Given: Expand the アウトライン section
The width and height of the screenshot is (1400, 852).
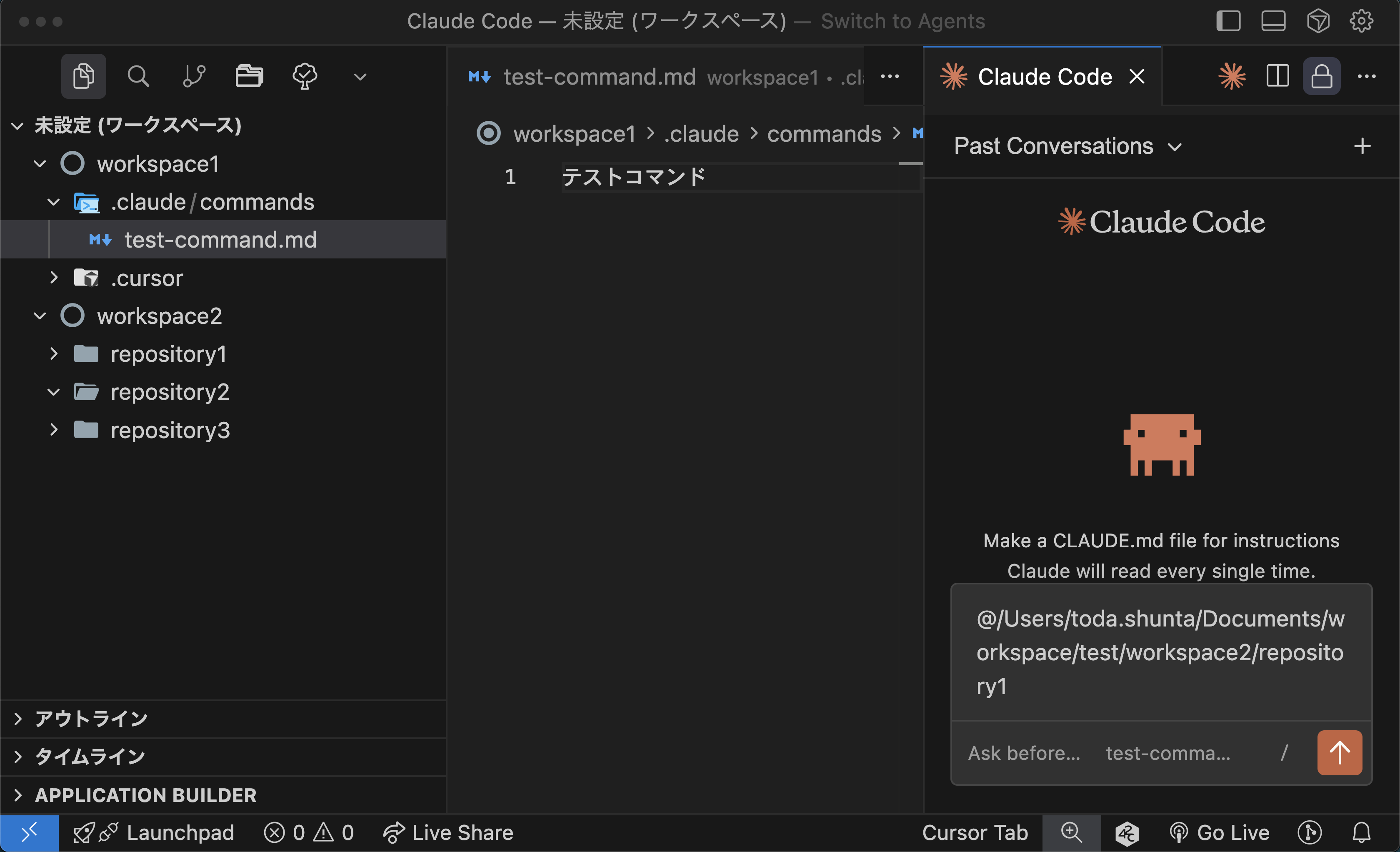Looking at the screenshot, I should (91, 719).
